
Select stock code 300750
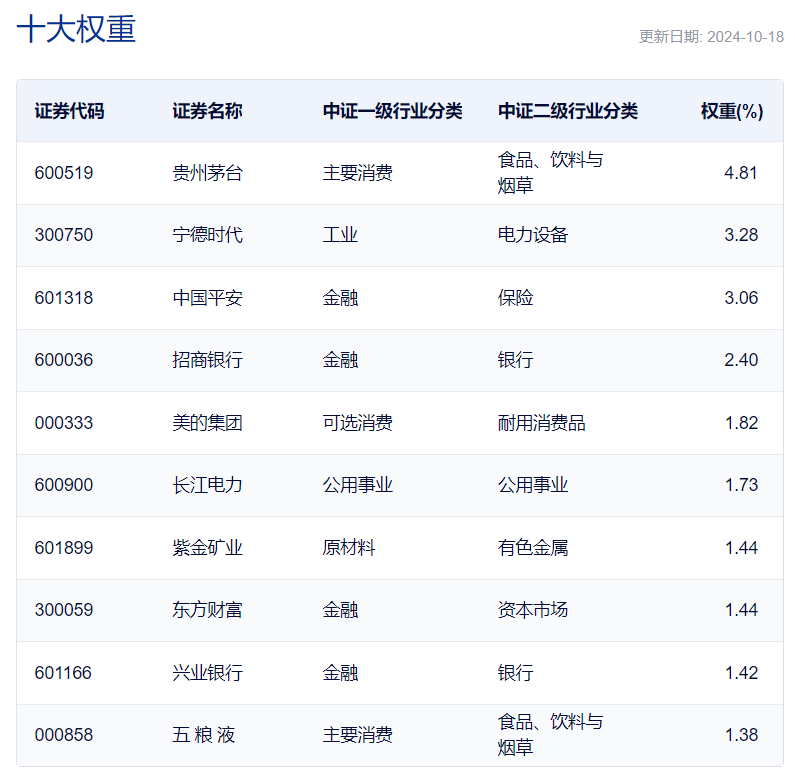(64, 235)
